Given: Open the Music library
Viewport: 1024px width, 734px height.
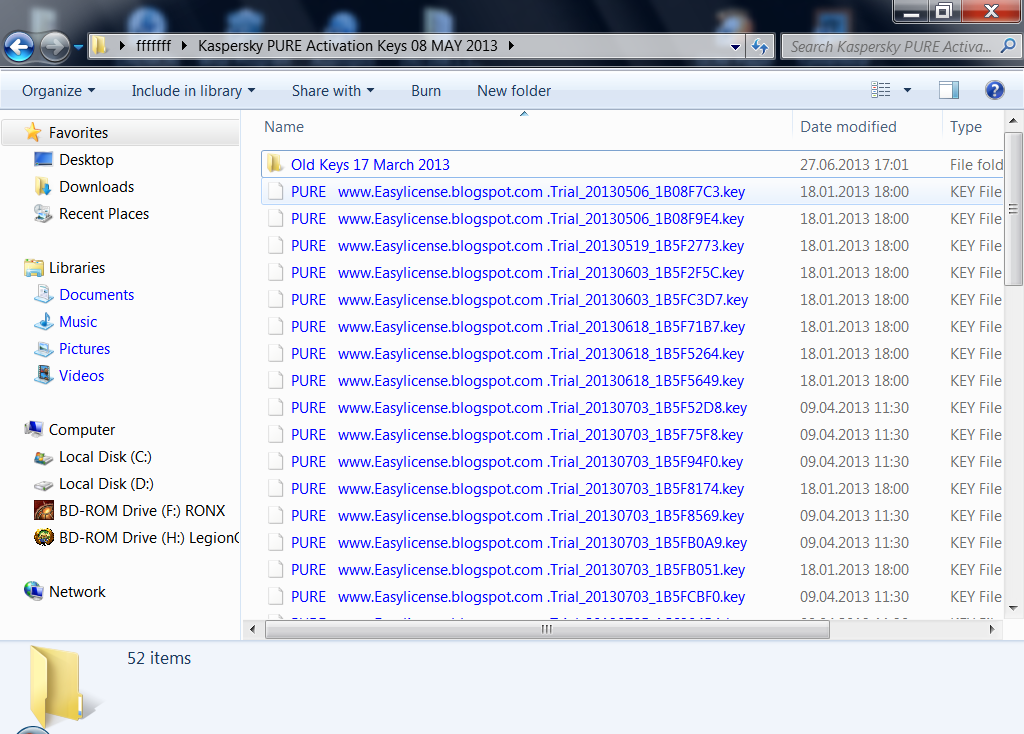Looking at the screenshot, I should [78, 322].
